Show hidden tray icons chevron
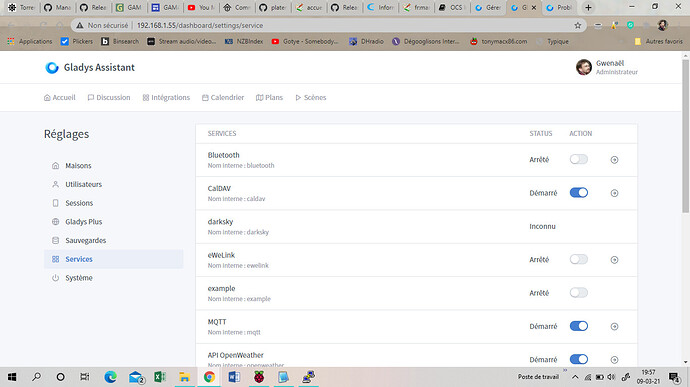Image resolution: width=690 pixels, height=387 pixels. (x=575, y=377)
